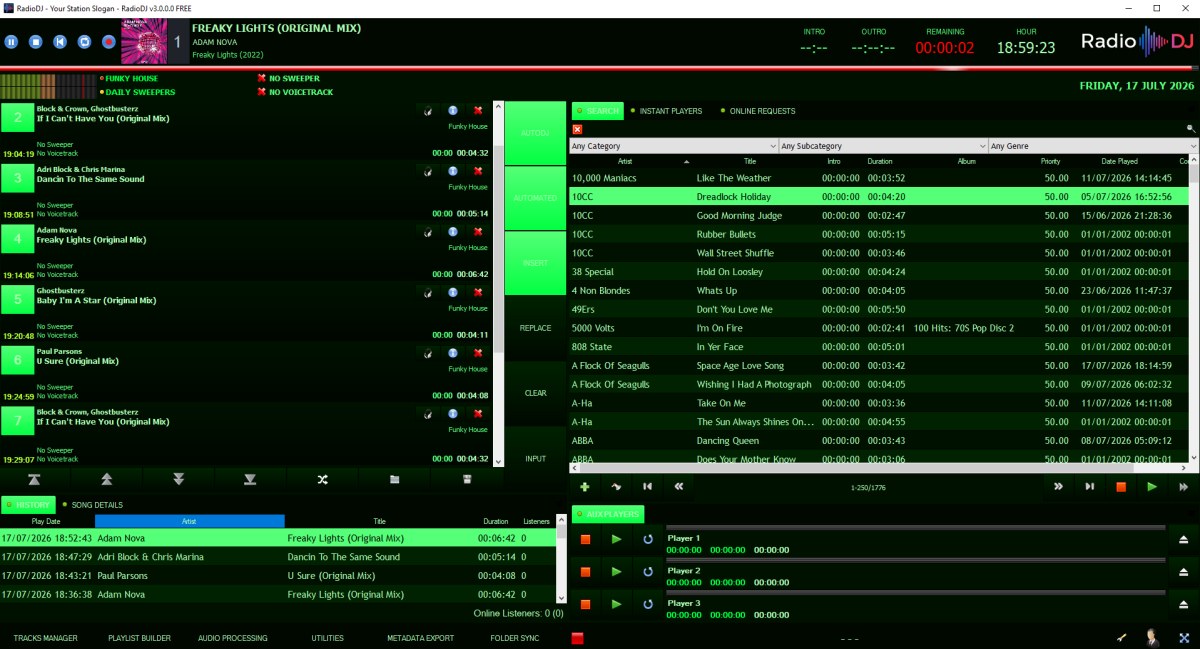Expand the Any Subcategory dropdown
The height and width of the screenshot is (649, 1200).
883,146
